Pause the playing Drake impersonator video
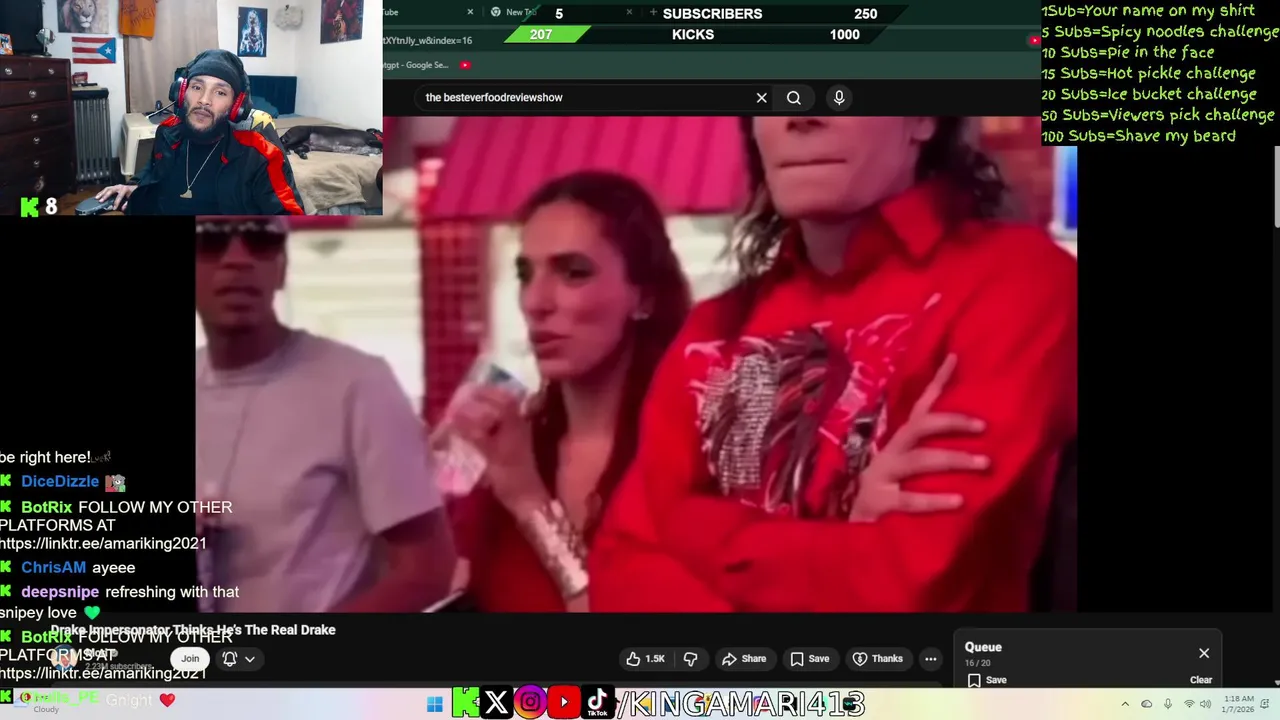Screen dimensions: 1280x720 pos(636,365)
